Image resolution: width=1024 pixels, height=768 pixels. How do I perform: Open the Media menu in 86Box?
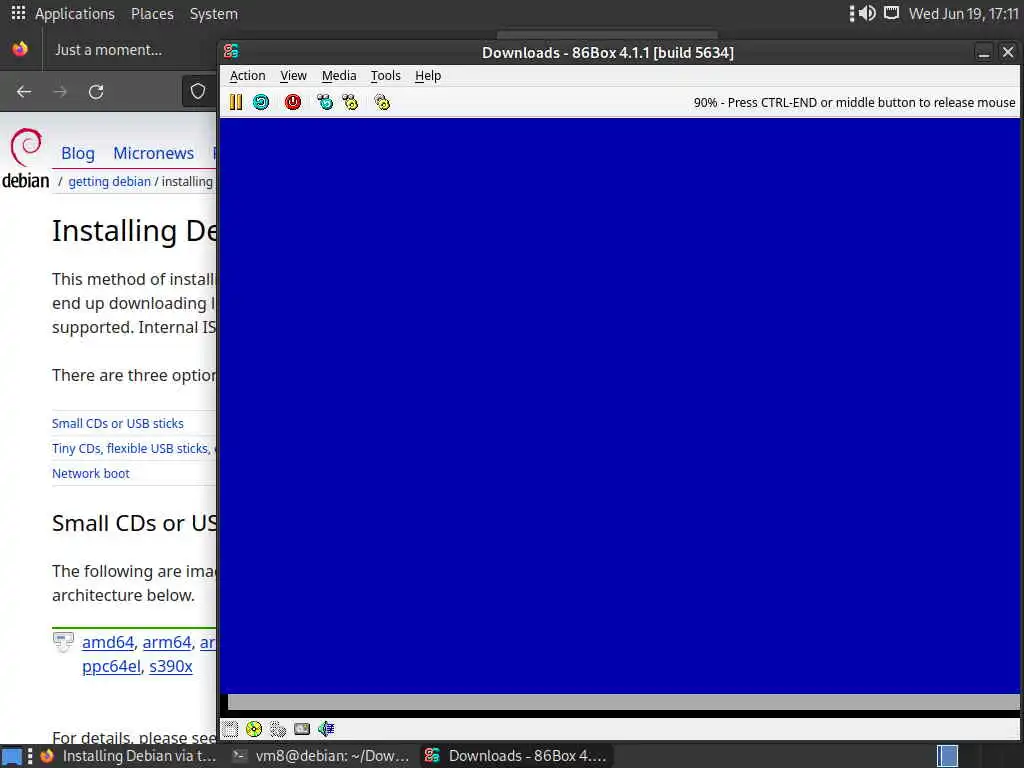point(339,76)
